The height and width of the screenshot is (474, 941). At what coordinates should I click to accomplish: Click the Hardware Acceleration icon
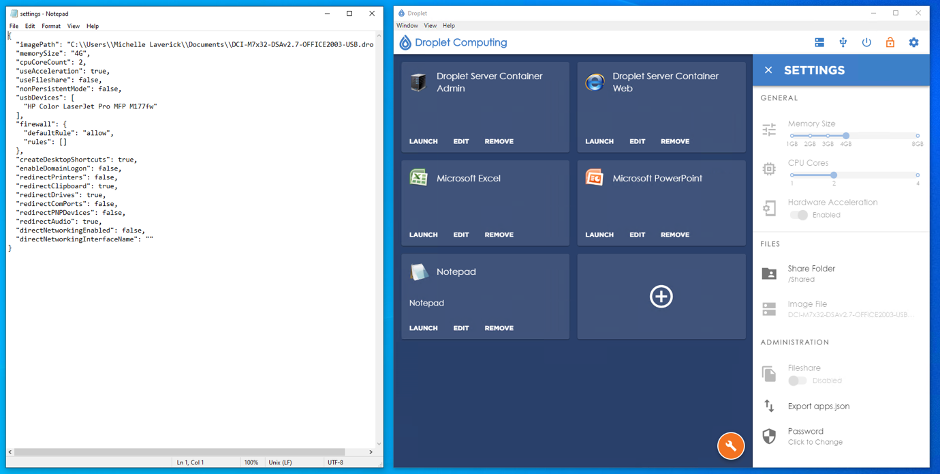pyautogui.click(x=769, y=208)
